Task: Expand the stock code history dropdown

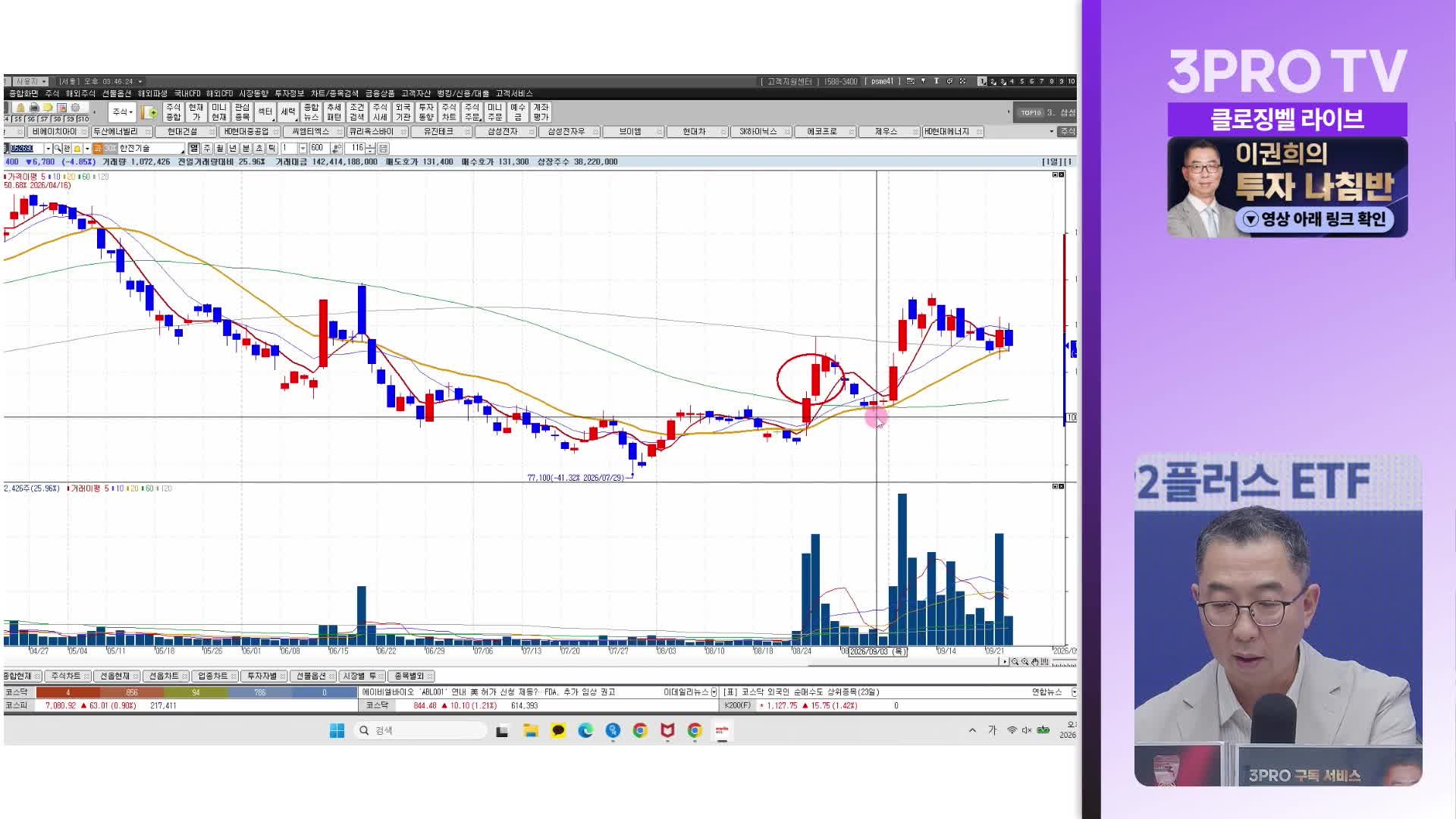Action: tap(49, 149)
